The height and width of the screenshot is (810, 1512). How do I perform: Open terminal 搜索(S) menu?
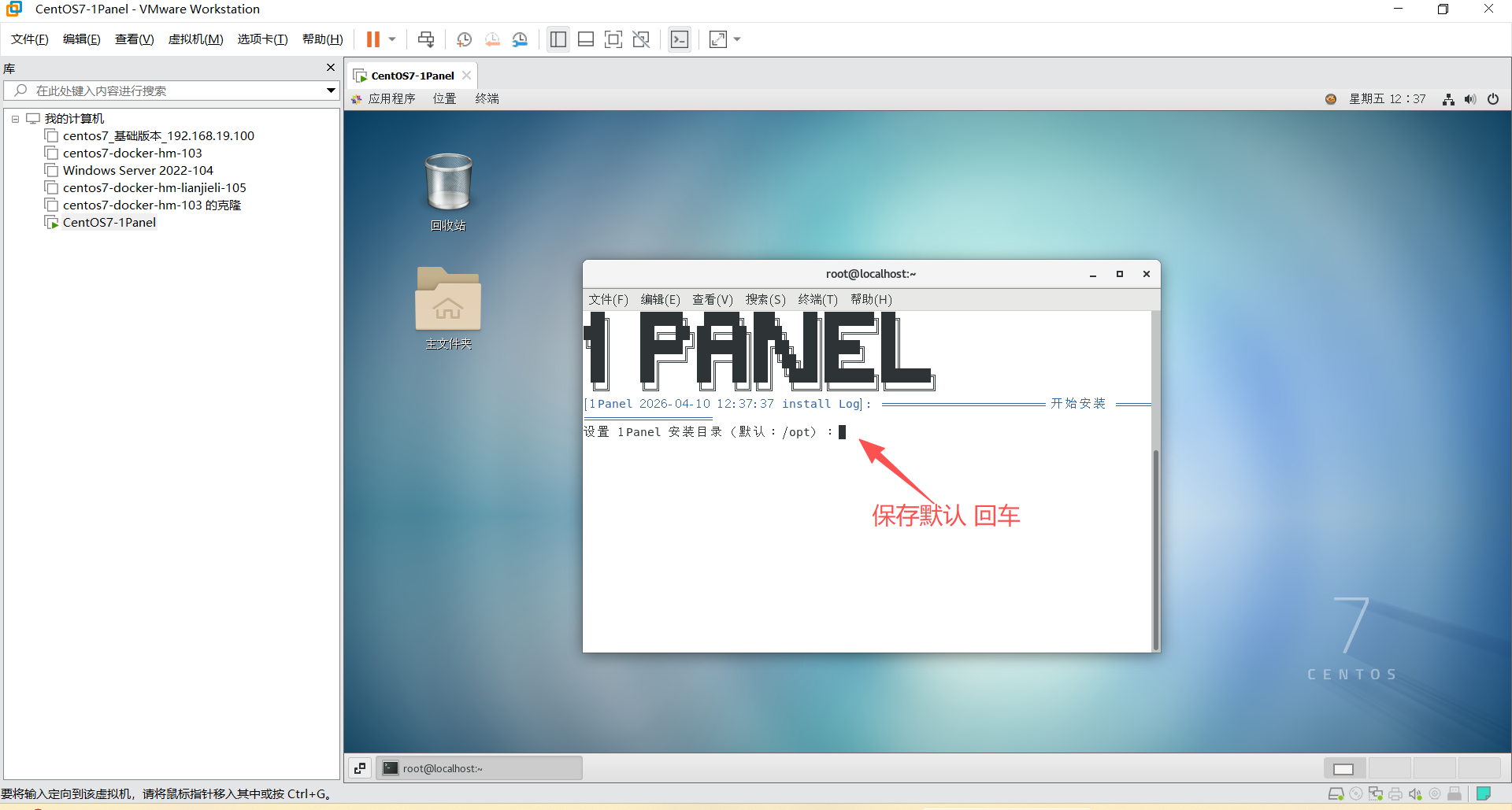coord(765,299)
